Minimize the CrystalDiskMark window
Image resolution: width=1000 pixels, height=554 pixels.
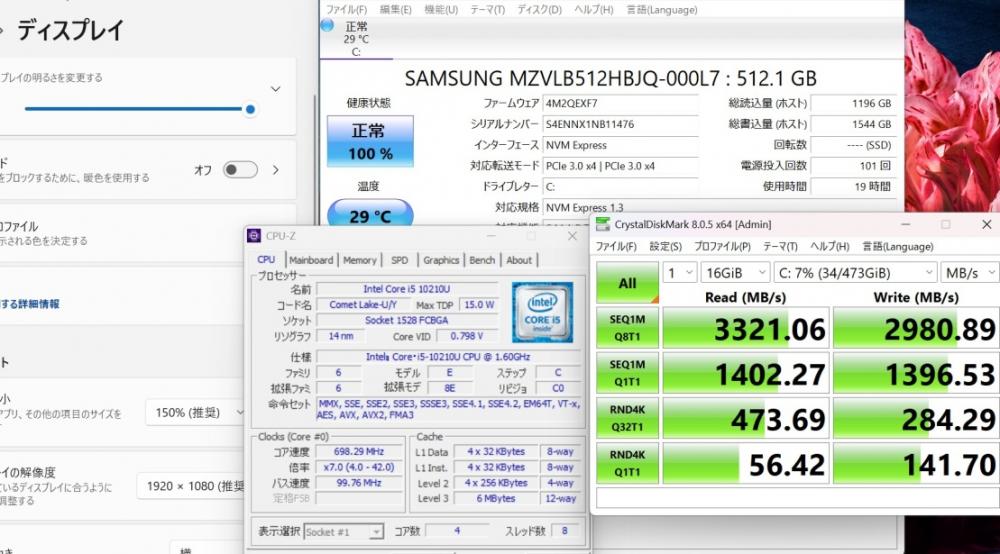click(x=906, y=224)
